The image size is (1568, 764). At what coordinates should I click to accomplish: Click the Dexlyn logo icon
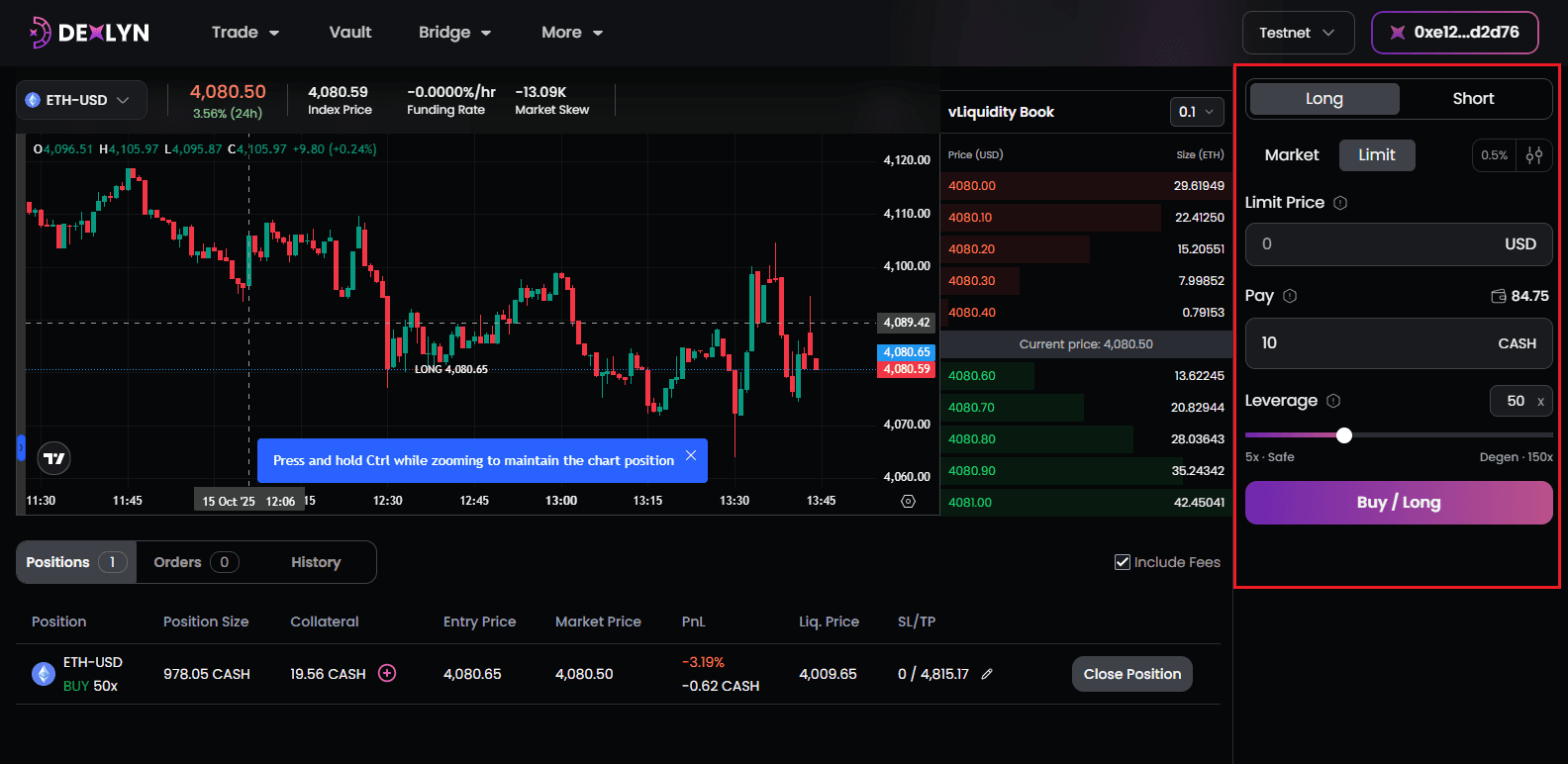pos(40,33)
